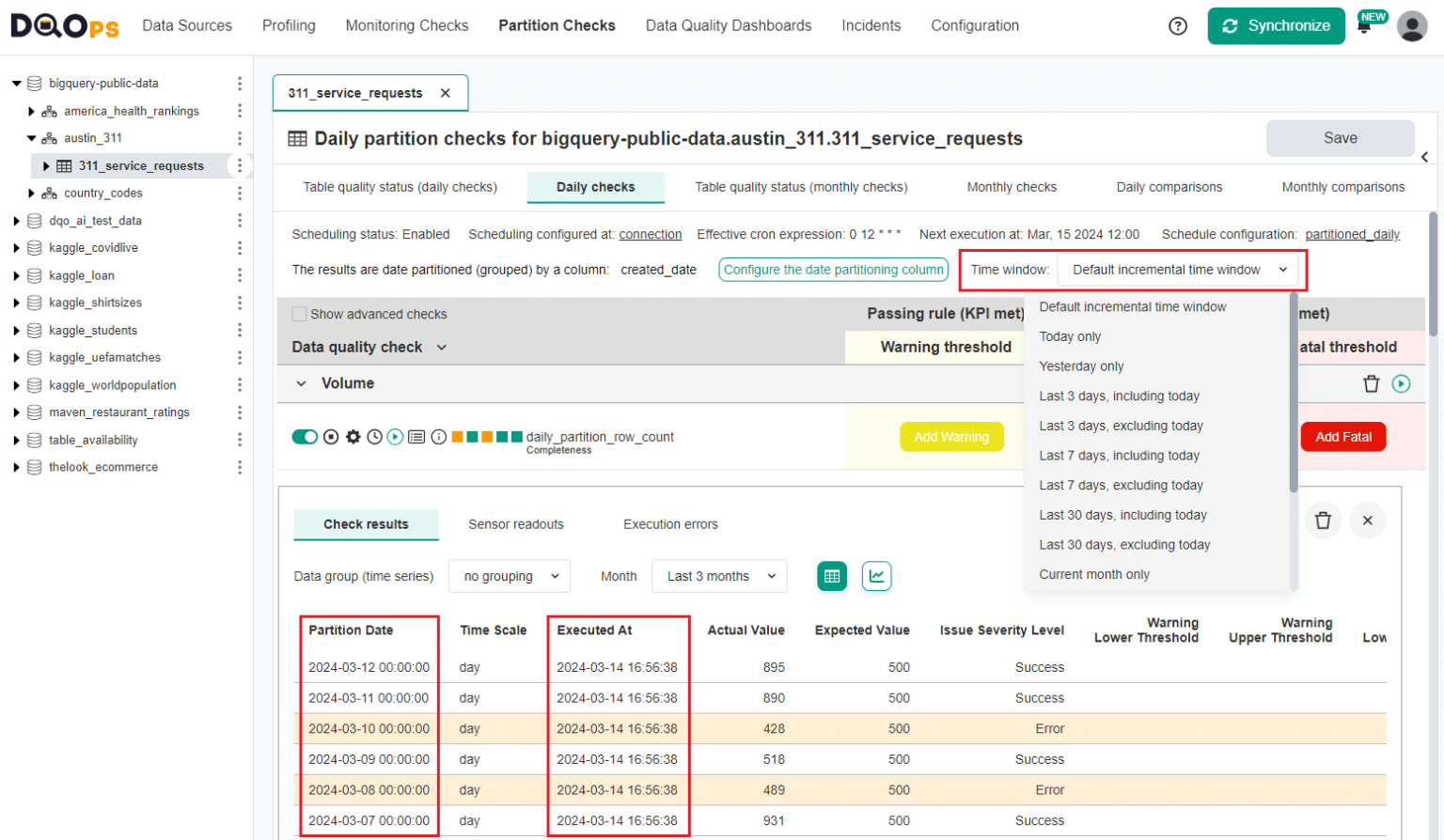The image size is (1444, 840).
Task: Delete results using the trash icon
Action: pos(1324,521)
